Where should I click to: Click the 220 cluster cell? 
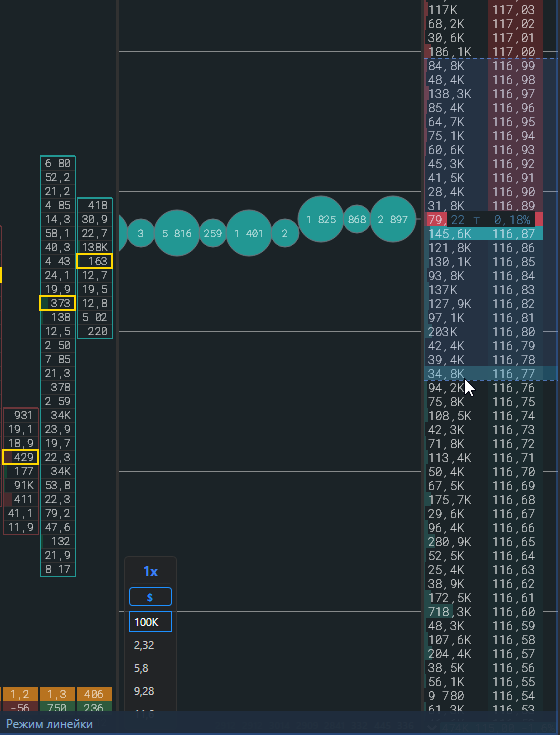tap(95, 331)
